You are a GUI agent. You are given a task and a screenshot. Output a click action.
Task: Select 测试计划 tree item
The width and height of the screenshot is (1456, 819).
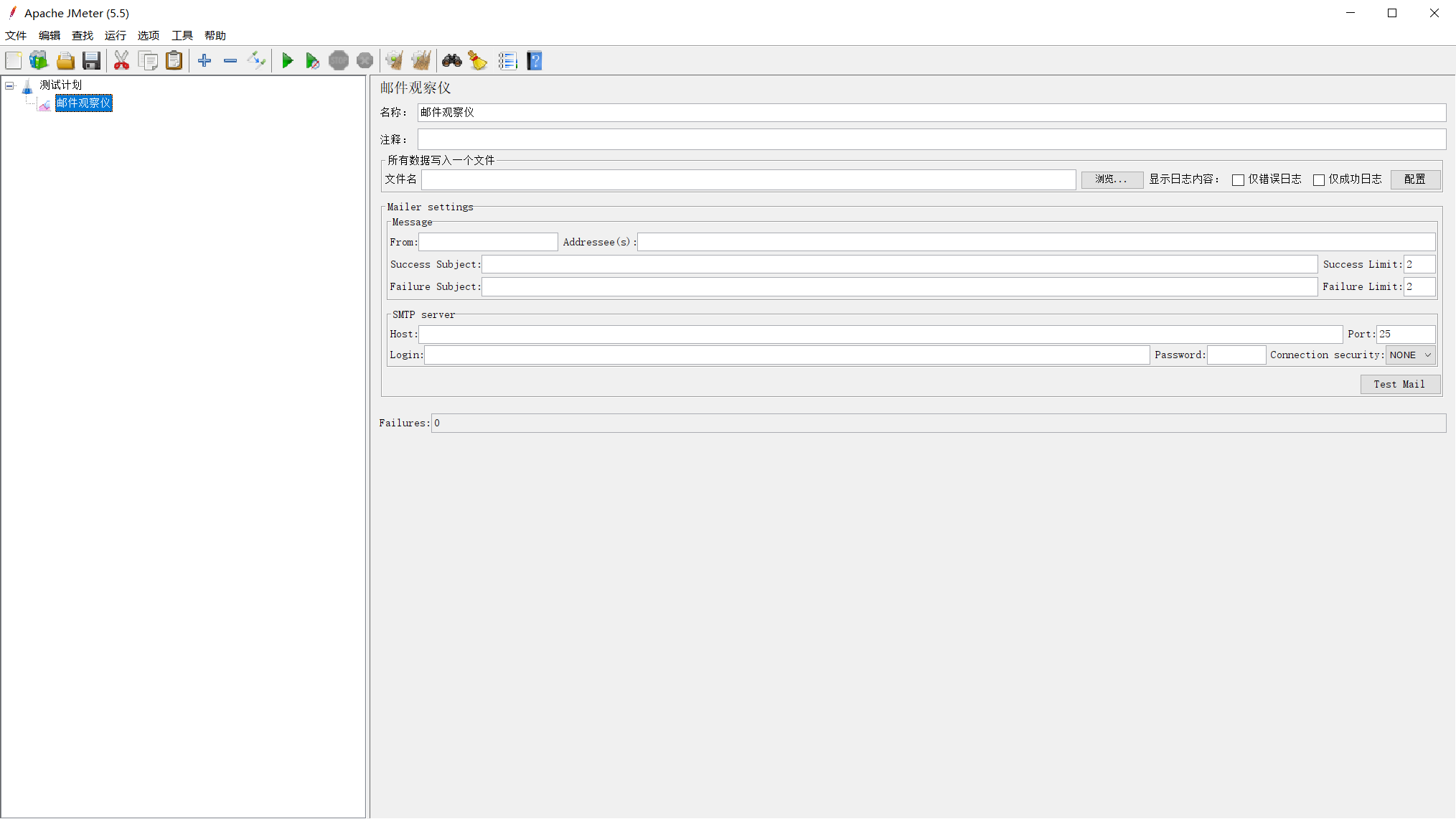pos(61,85)
